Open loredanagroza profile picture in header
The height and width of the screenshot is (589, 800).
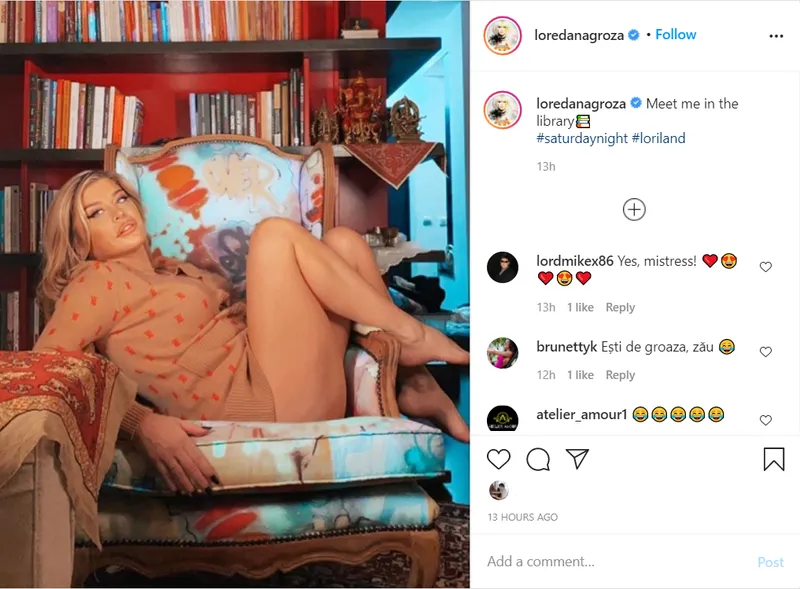[503, 35]
